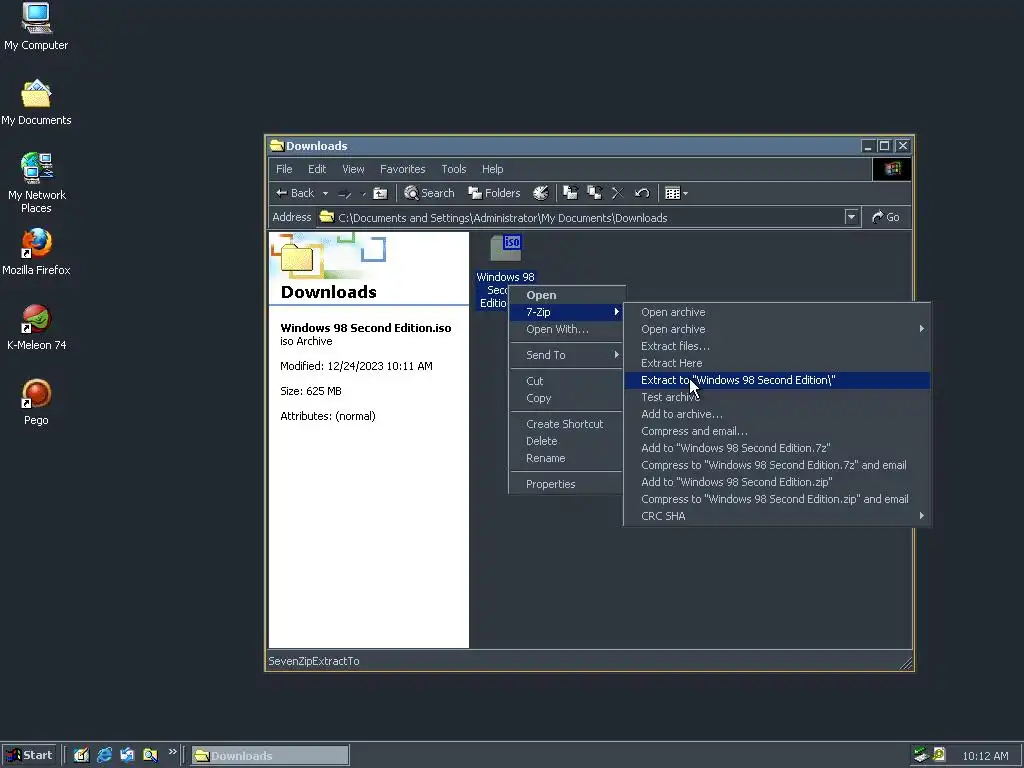This screenshot has height=768, width=1024.
Task: Click the Downloads taskbar button
Action: 270,756
